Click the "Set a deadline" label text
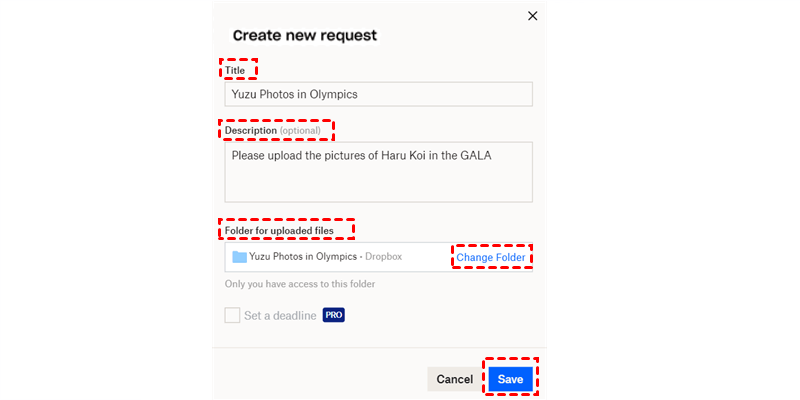Screen dimensions: 800x400 click(280, 315)
